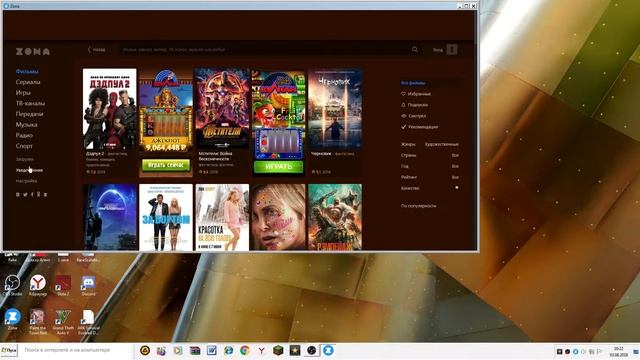
Task: Open the Подписки subscriptions filter
Action: 415,105
